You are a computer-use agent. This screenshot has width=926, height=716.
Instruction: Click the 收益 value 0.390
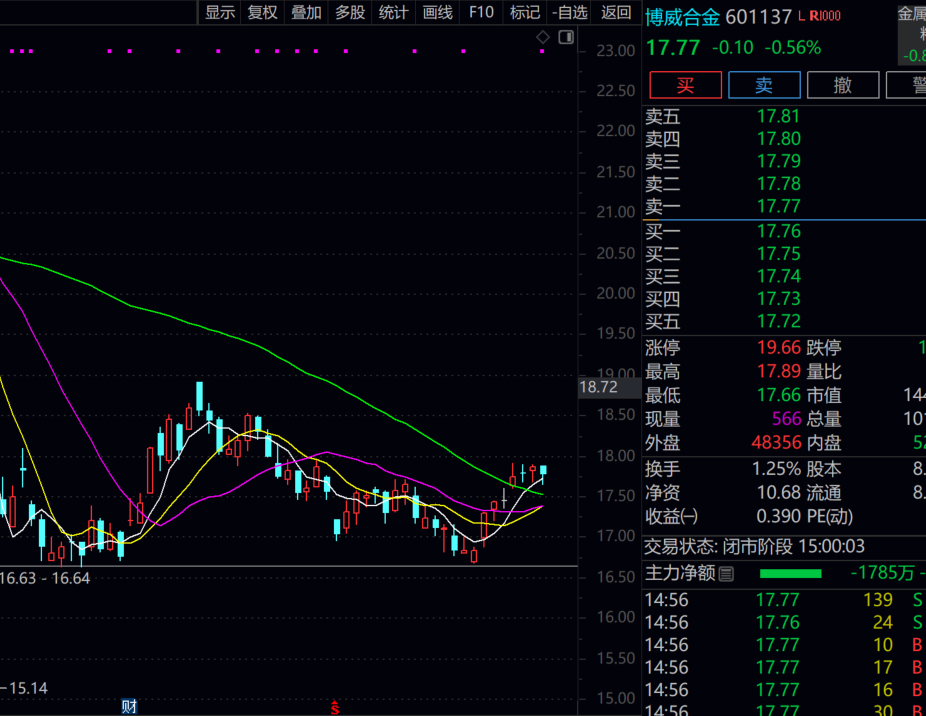point(779,516)
